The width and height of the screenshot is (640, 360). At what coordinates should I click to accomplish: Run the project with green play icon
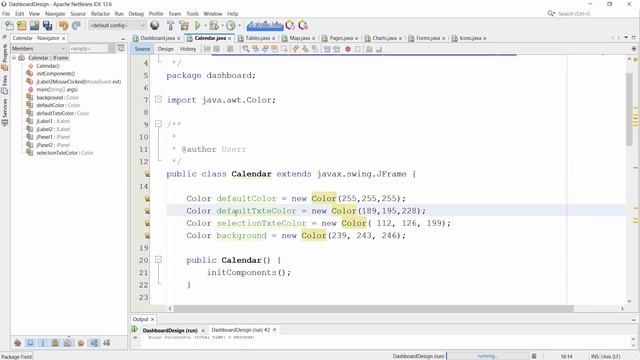[198, 25]
